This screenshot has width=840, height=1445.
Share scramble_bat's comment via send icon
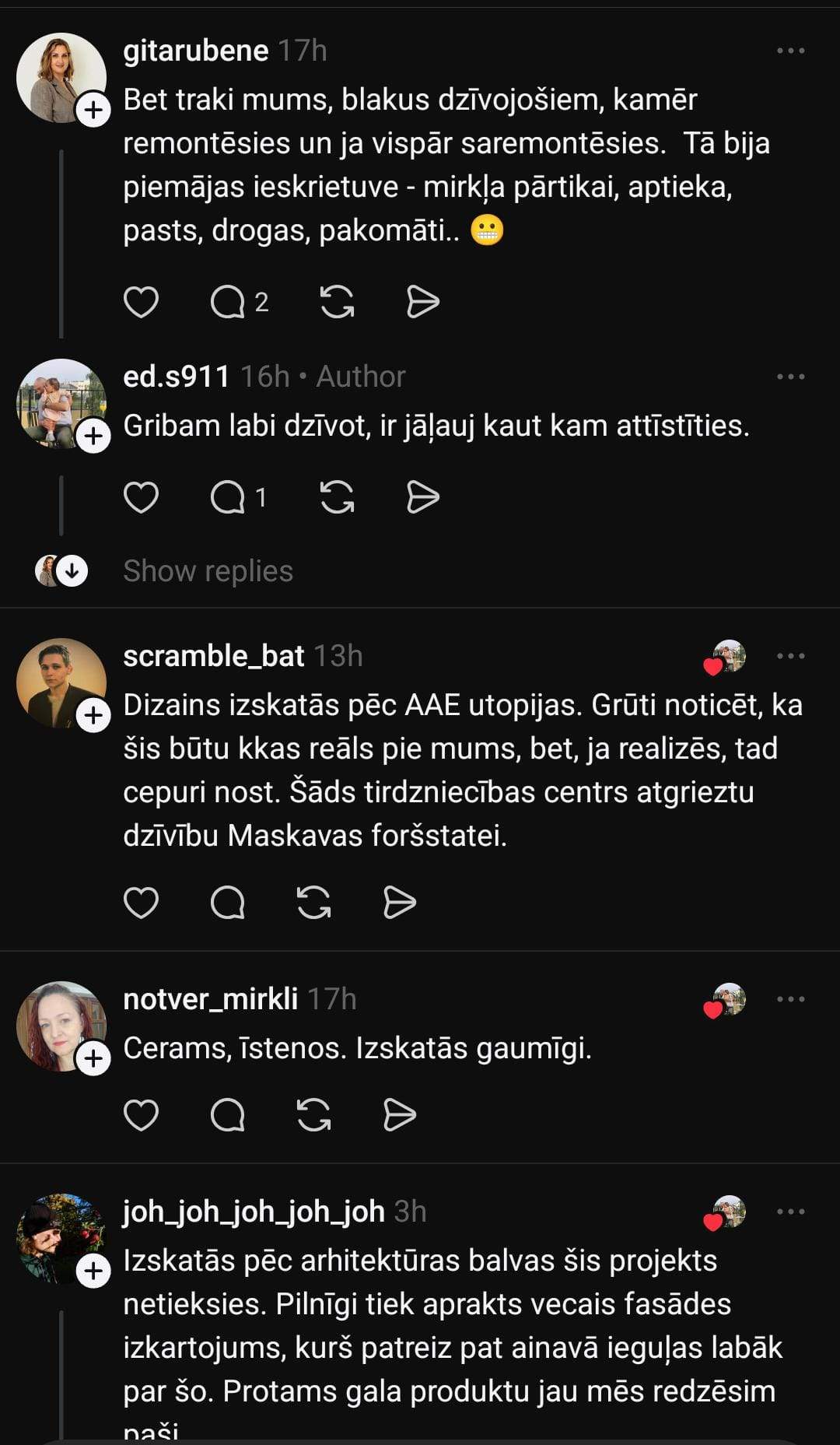tap(400, 903)
